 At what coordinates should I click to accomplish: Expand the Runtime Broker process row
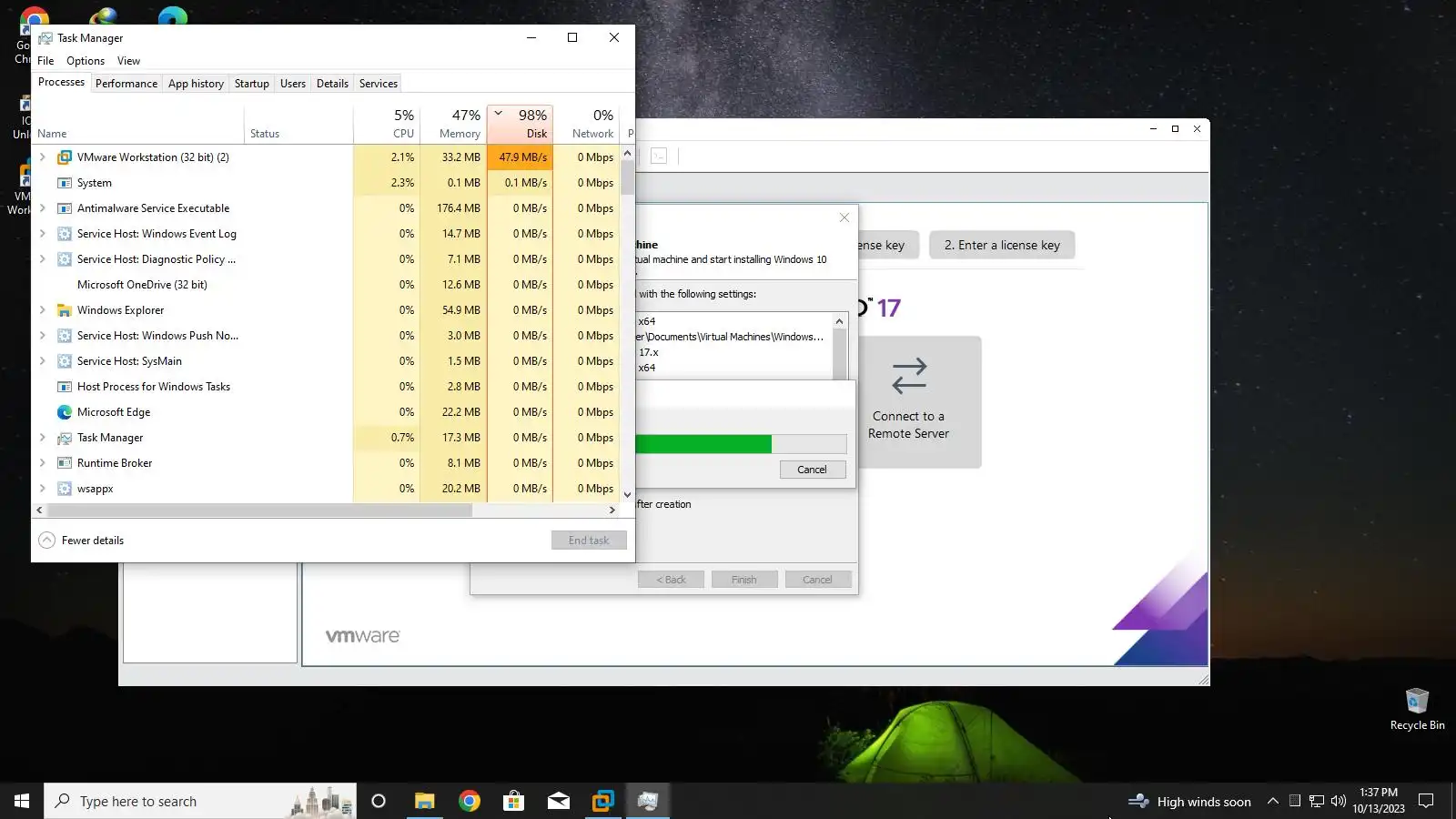click(x=42, y=463)
